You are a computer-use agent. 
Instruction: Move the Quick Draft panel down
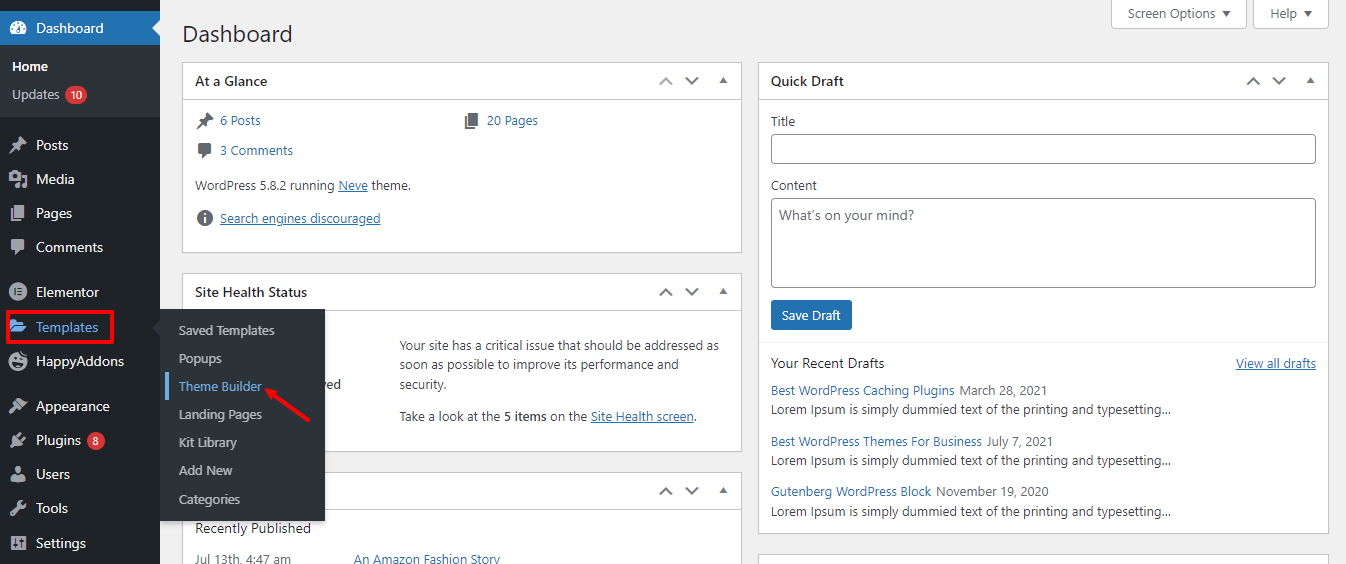coord(1279,81)
